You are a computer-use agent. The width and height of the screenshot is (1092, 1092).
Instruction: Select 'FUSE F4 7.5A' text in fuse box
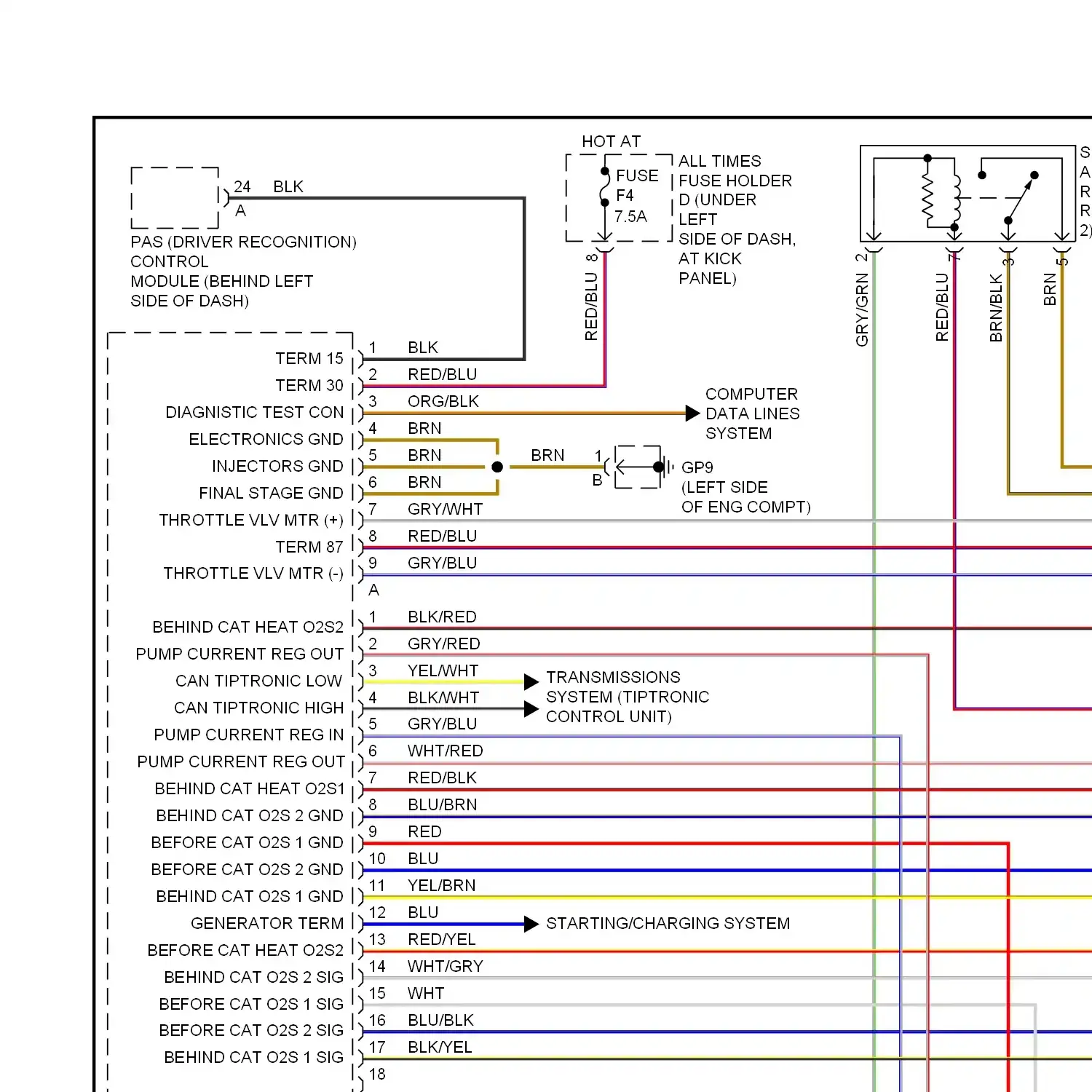636,196
